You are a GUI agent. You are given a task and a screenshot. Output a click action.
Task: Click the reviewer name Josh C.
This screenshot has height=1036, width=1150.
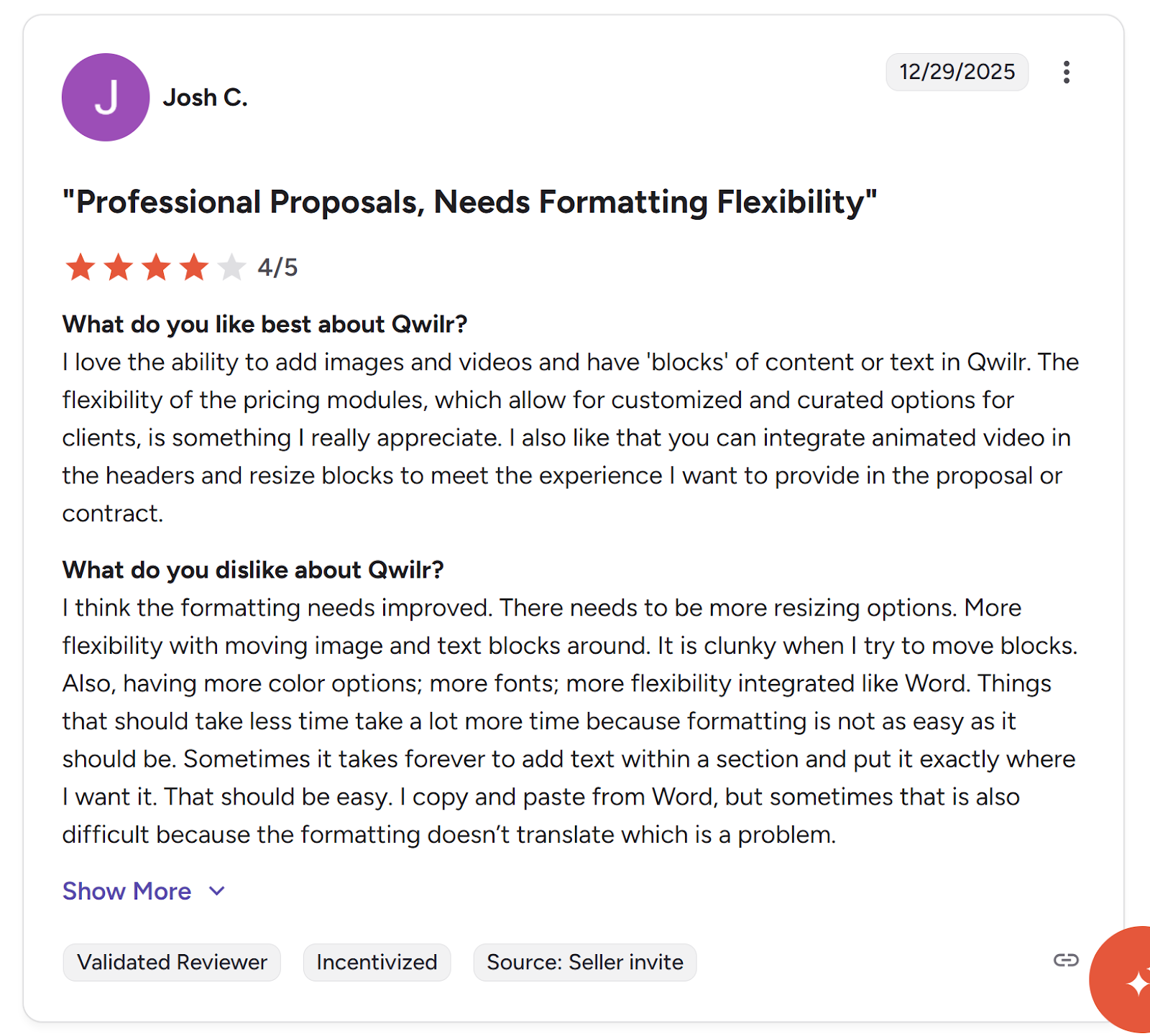[206, 97]
